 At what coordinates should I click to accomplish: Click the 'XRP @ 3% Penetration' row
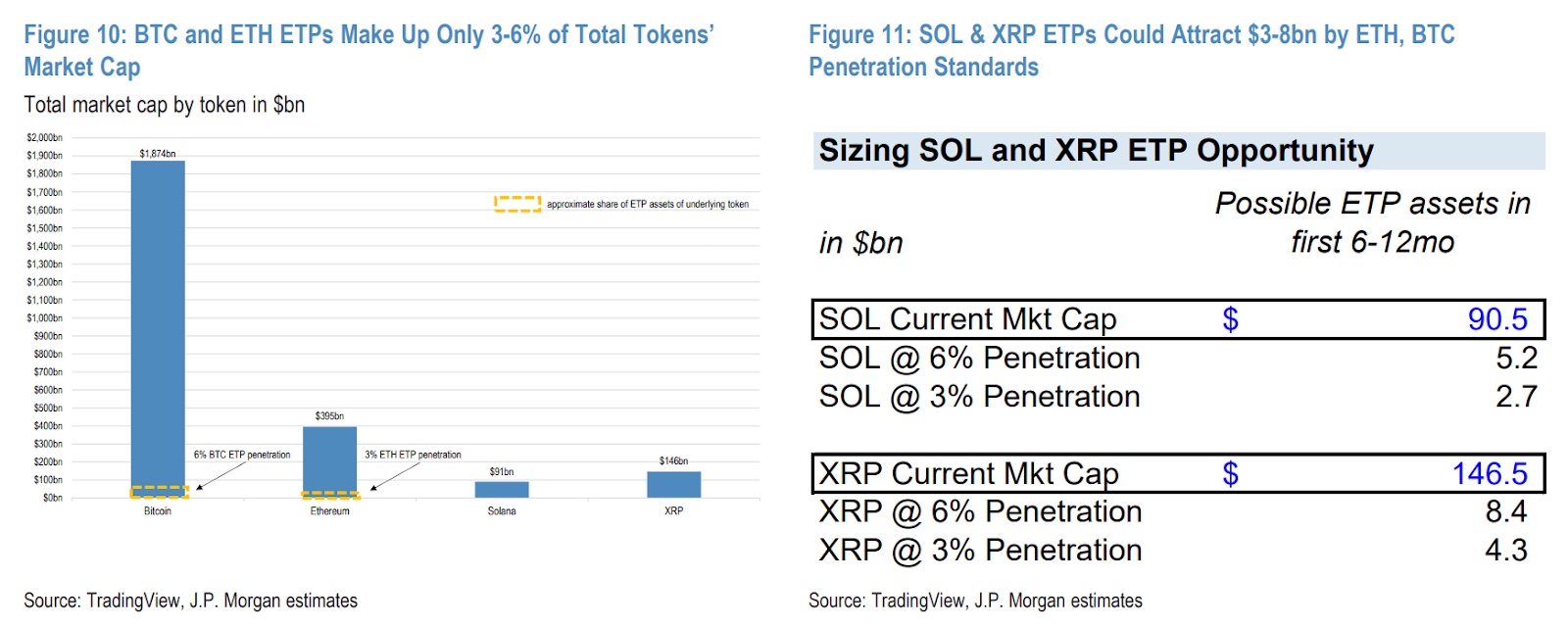click(x=980, y=551)
